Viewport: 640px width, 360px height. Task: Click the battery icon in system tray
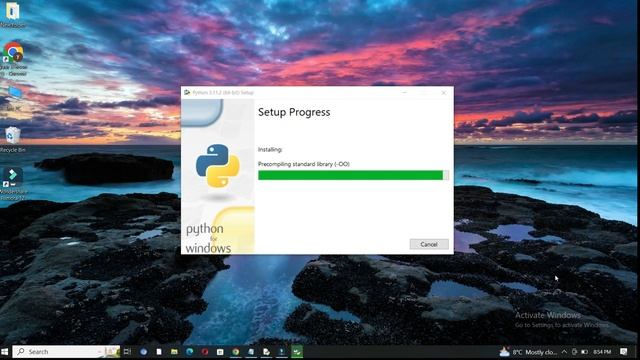point(584,351)
